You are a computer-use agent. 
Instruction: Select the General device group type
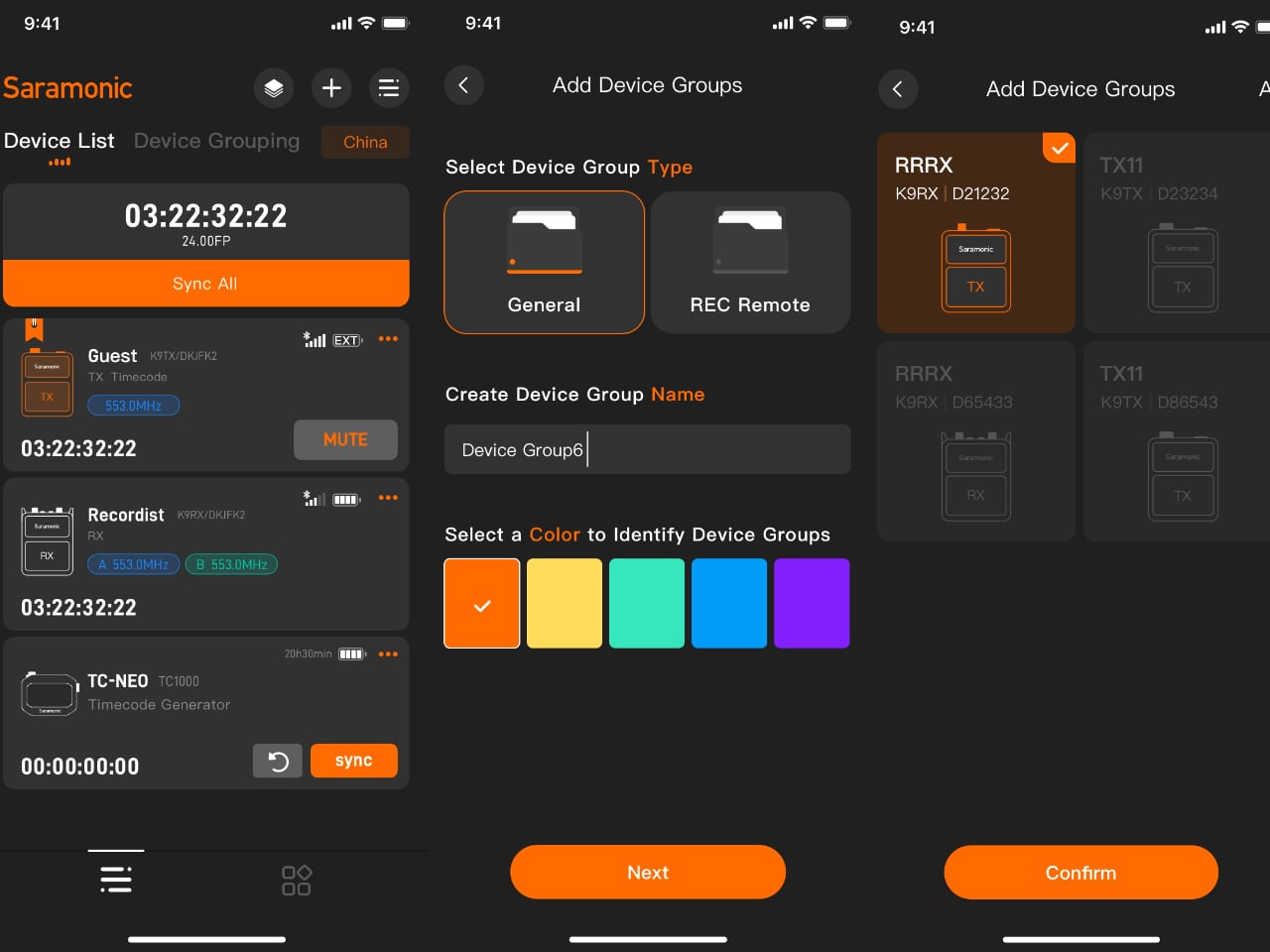point(544,262)
